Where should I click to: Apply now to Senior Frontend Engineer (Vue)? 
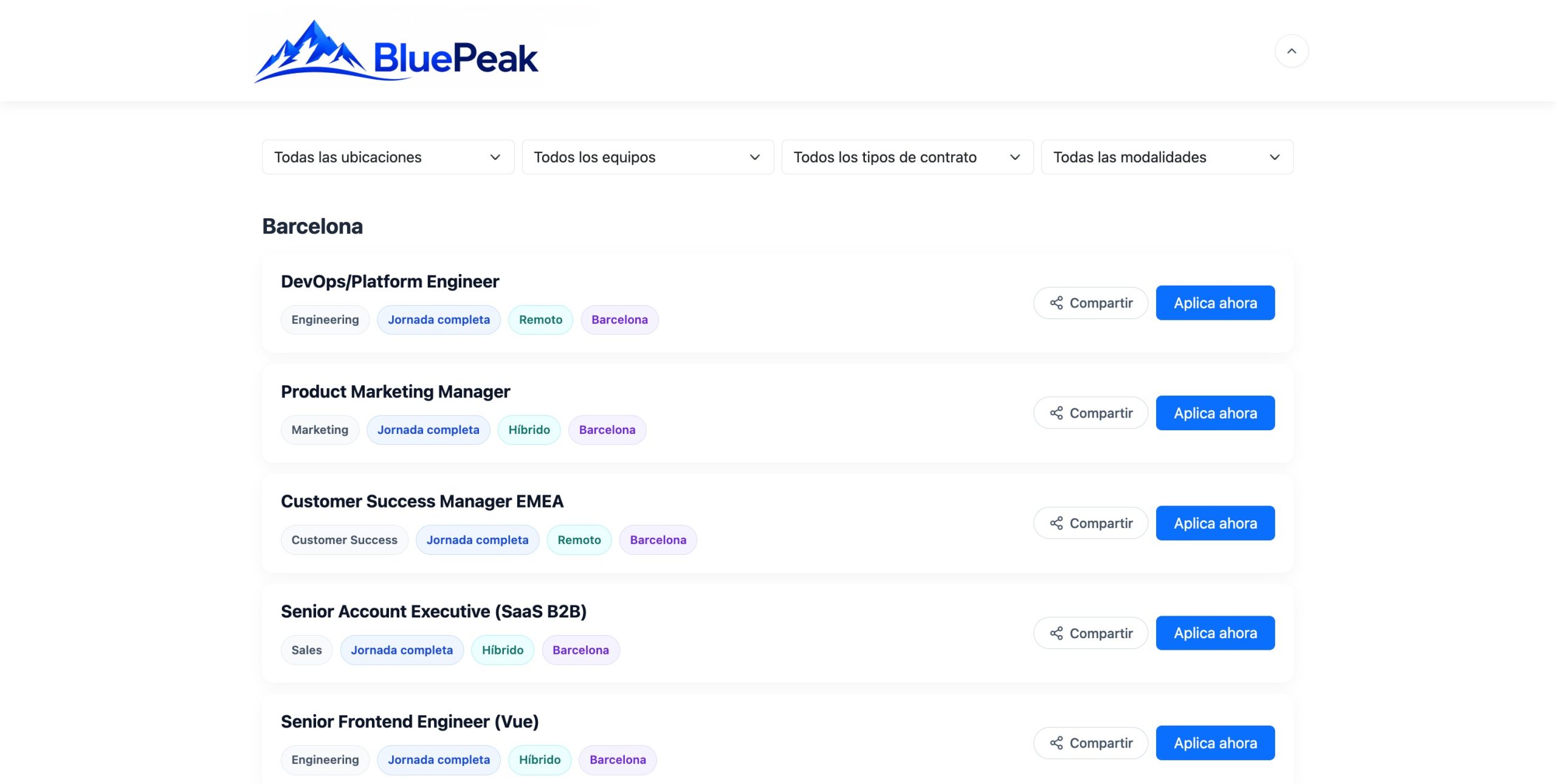click(1215, 743)
